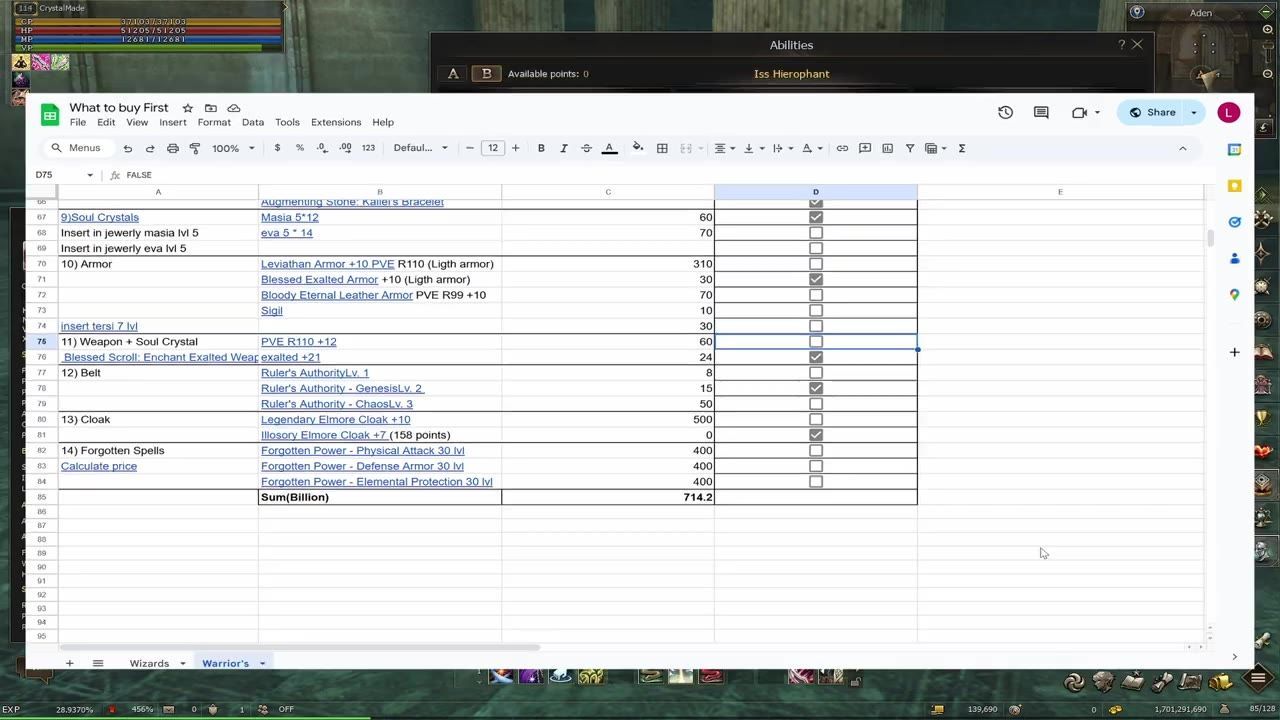The image size is (1280, 720).
Task: Uncheck Ruler's Authority - GenesisLv. 2 checkbox
Action: (x=816, y=388)
